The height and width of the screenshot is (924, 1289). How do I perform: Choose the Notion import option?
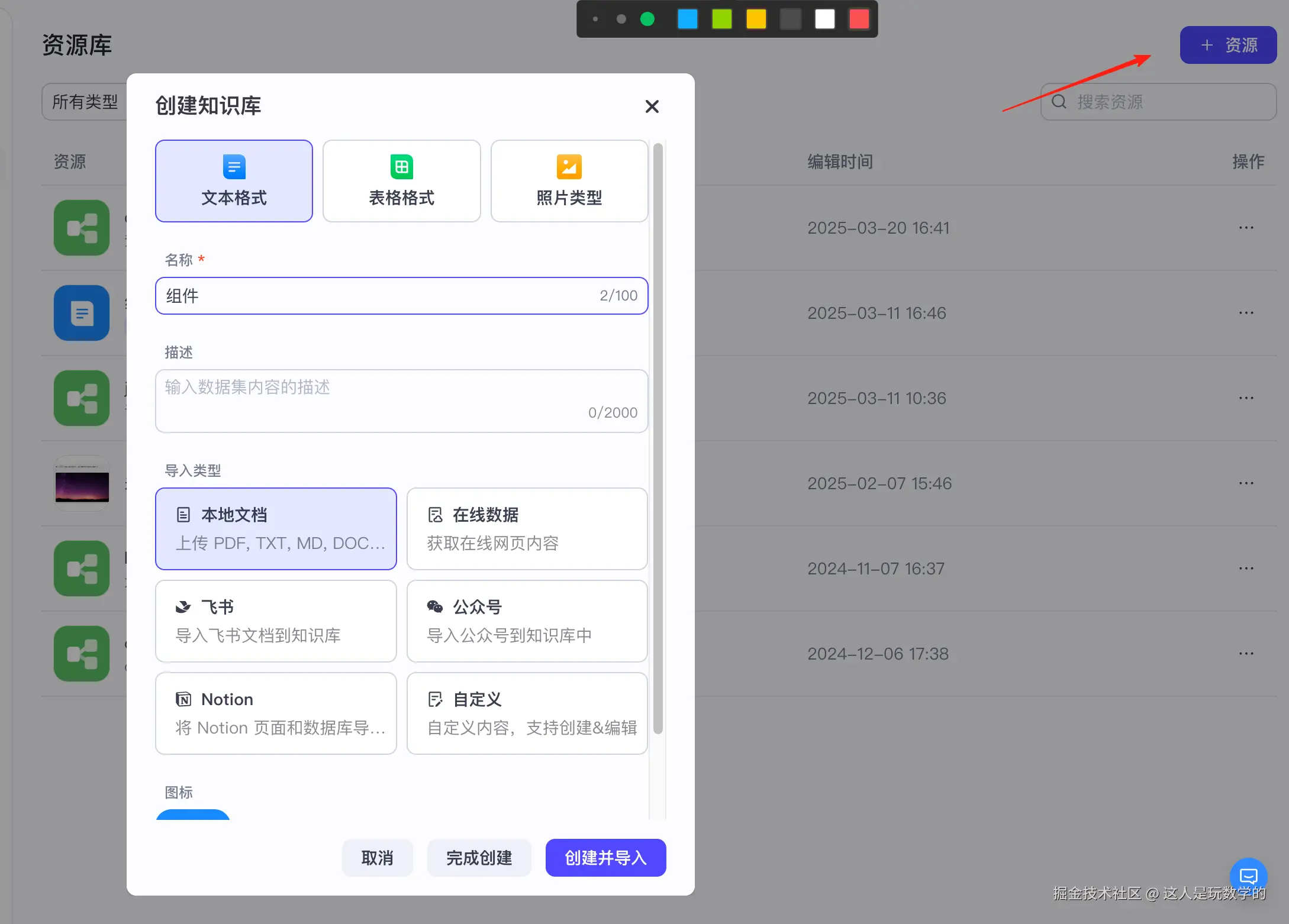276,713
